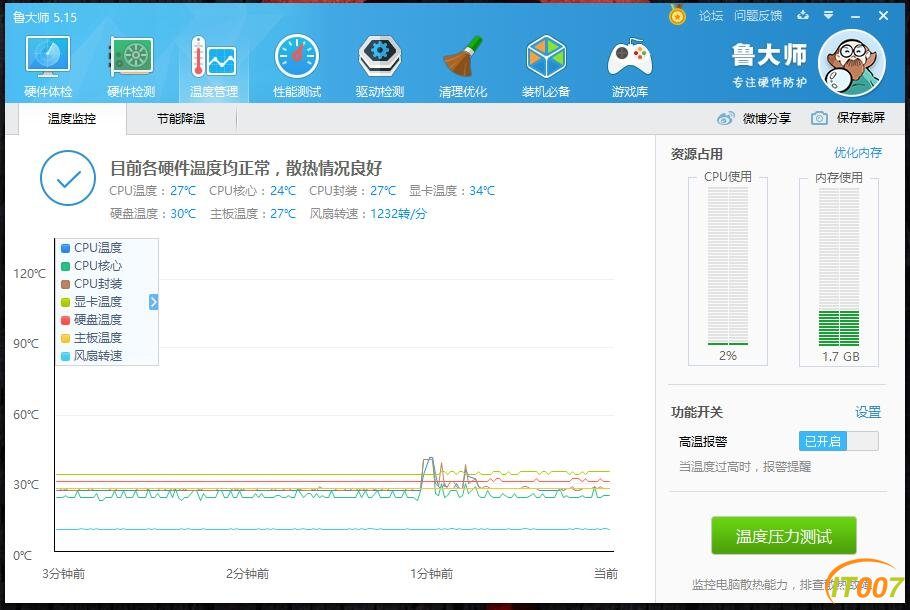Toggle the 风扇转速 legend series
The height and width of the screenshot is (610, 910).
(x=92, y=356)
